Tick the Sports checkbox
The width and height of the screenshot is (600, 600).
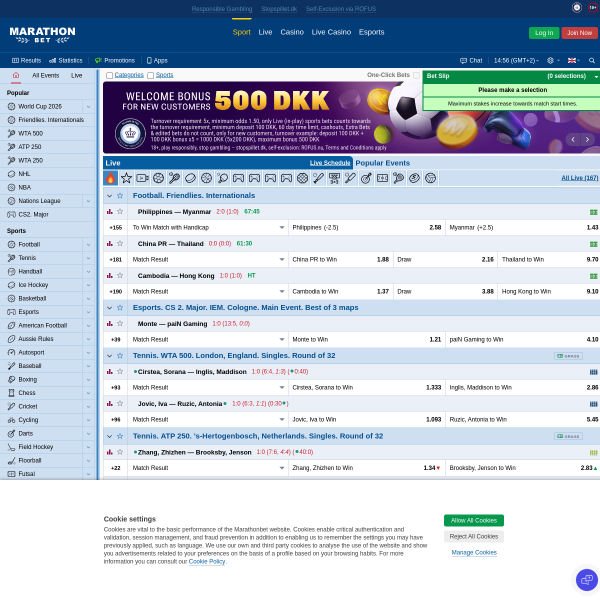[x=151, y=75]
